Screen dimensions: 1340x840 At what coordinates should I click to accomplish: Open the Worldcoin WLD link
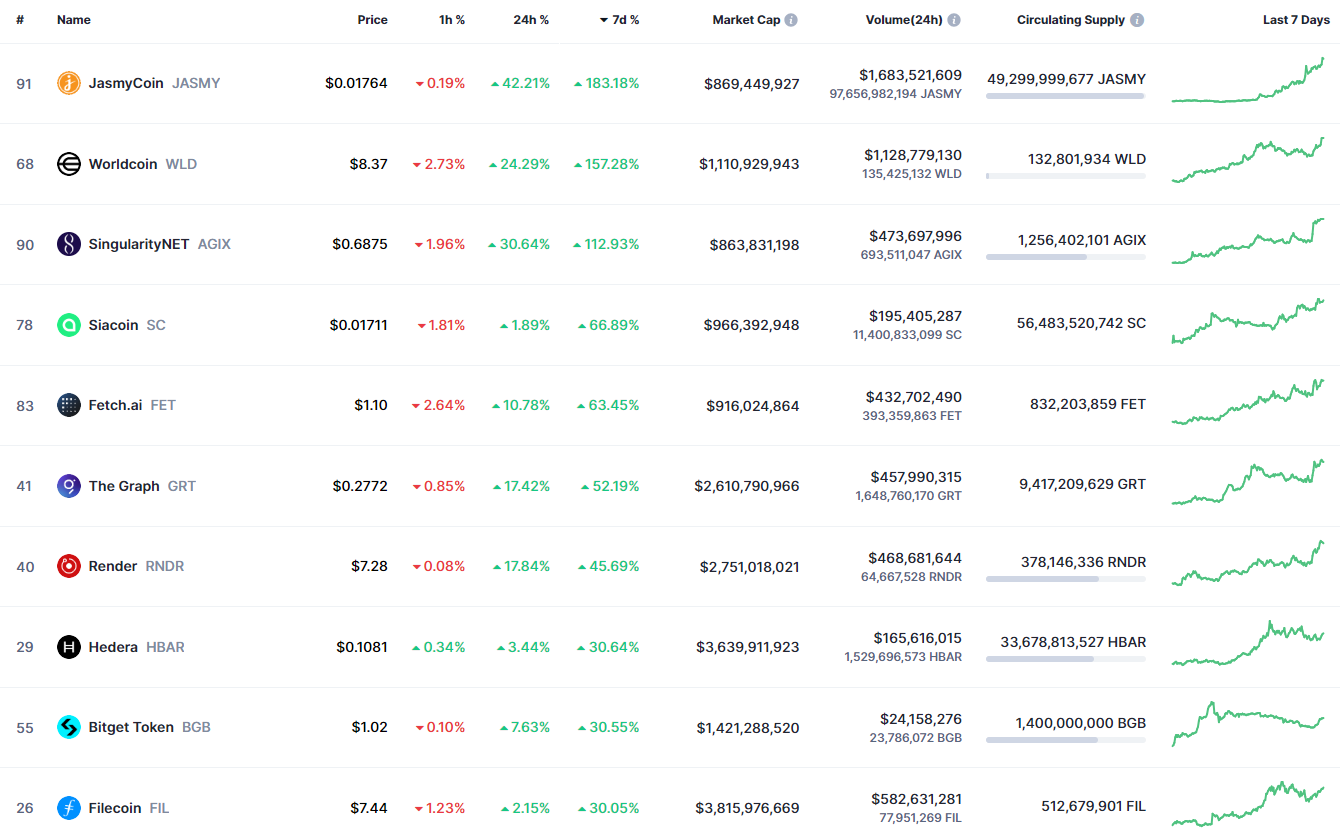coord(143,164)
